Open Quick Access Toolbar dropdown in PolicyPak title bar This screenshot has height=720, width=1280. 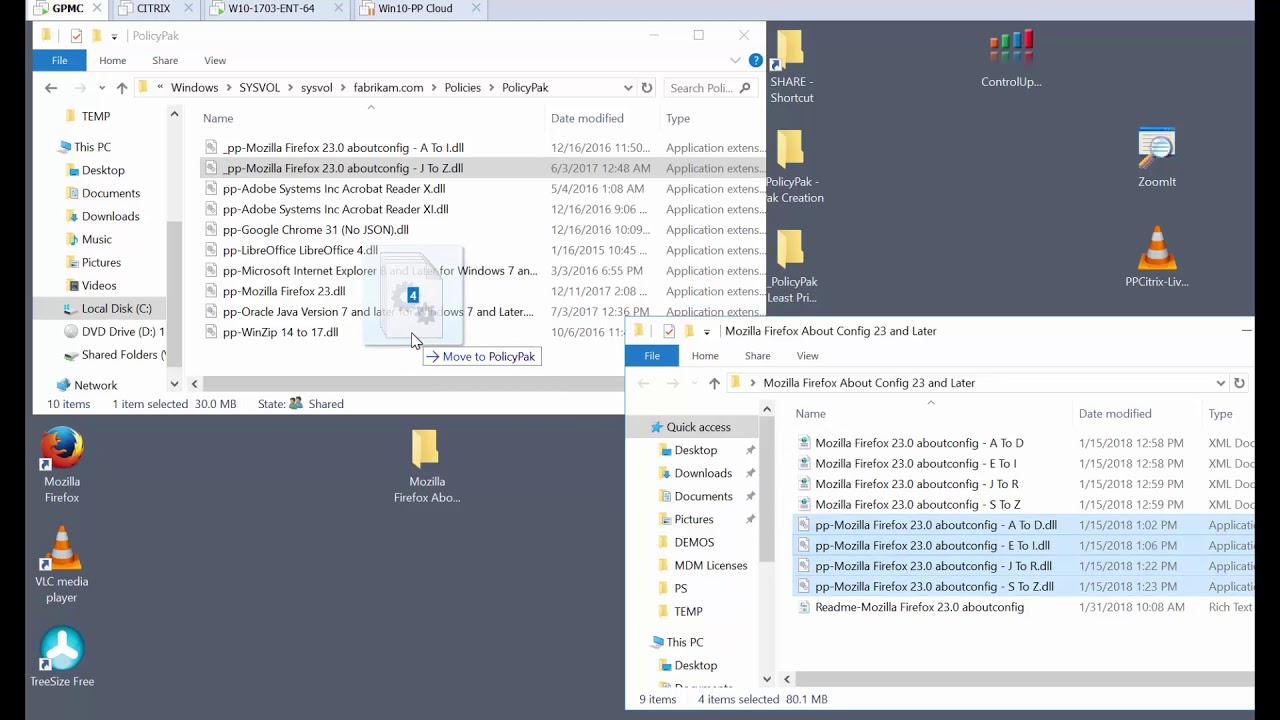[x=114, y=36]
